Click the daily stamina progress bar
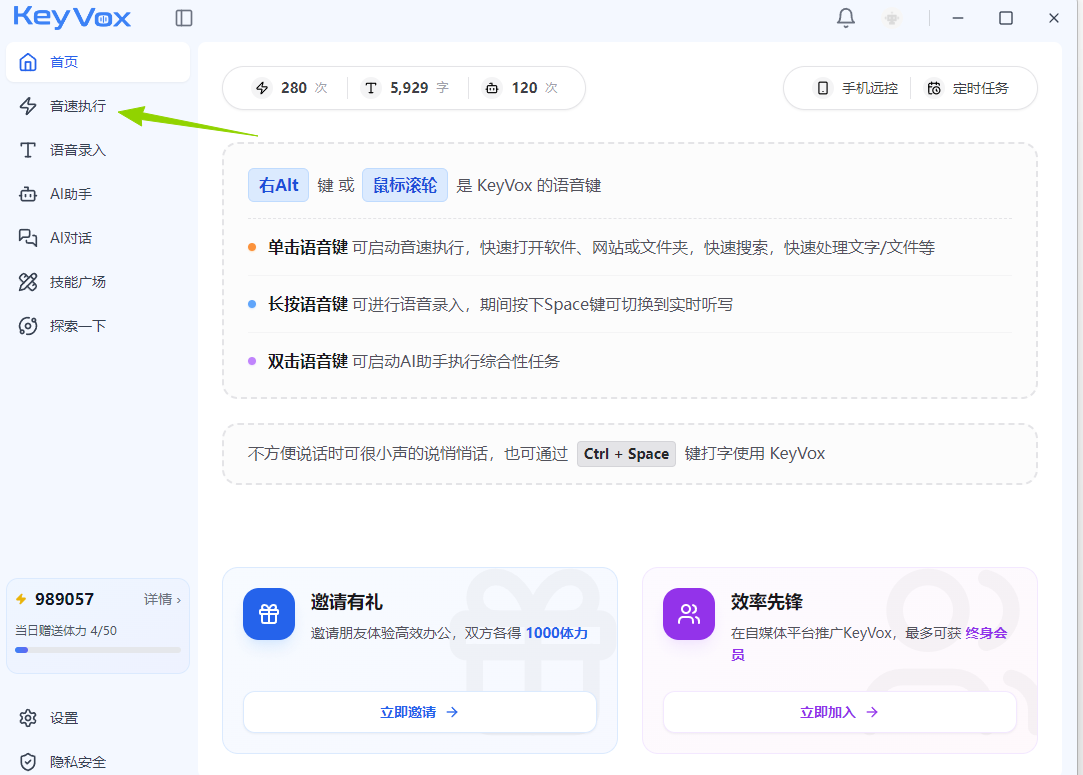The height and width of the screenshot is (775, 1083). 97,650
